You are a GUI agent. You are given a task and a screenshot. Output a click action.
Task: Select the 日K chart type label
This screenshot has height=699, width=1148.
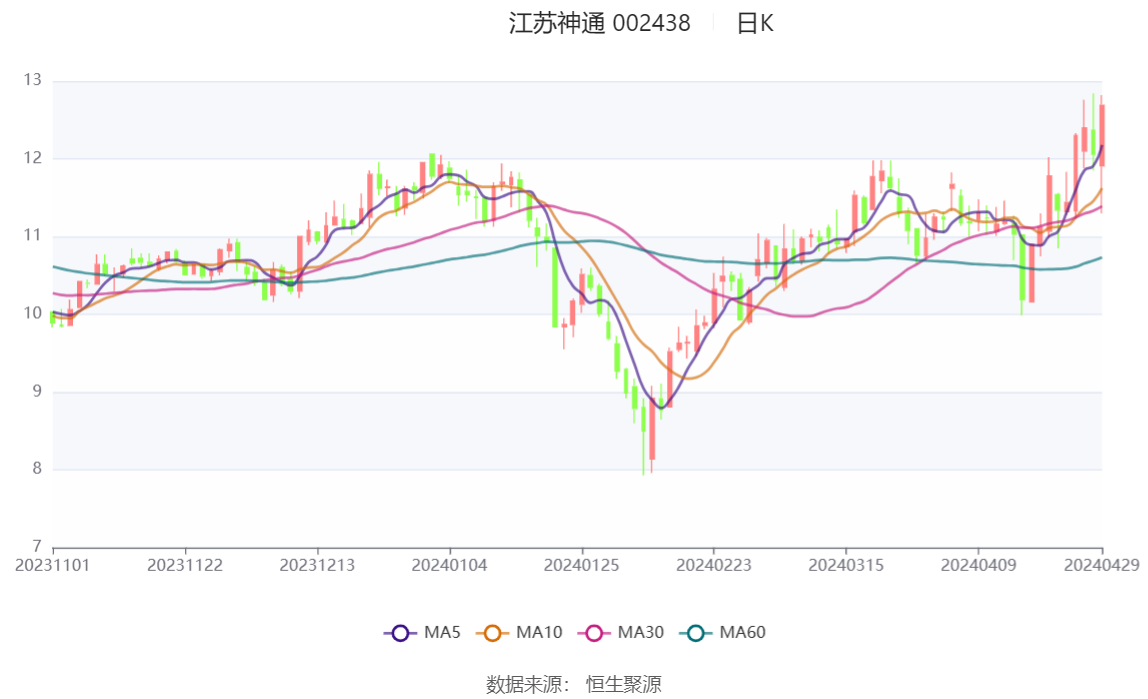tap(755, 24)
